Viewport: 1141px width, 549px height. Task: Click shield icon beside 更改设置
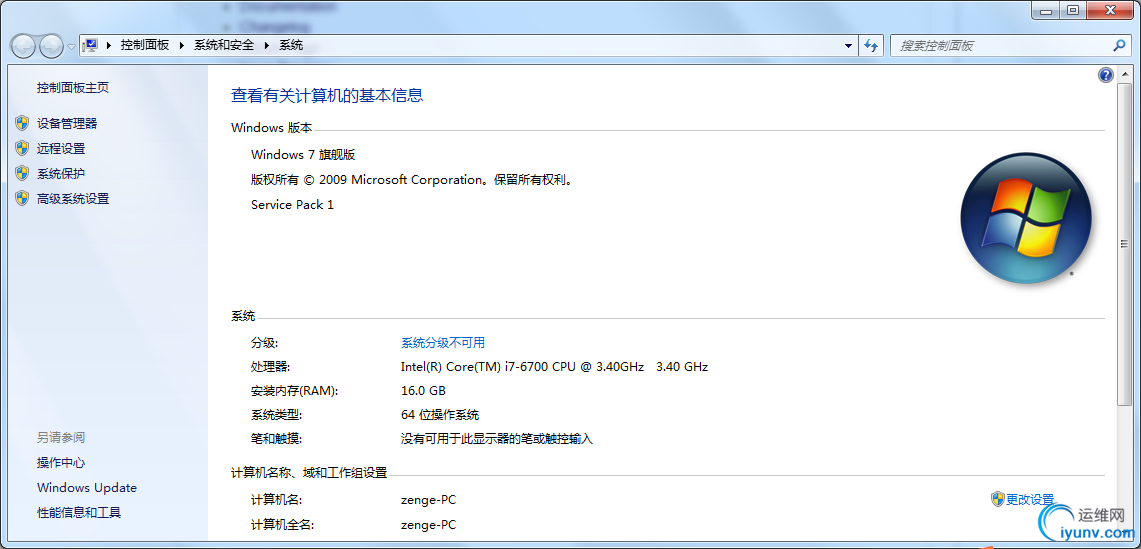pos(998,499)
